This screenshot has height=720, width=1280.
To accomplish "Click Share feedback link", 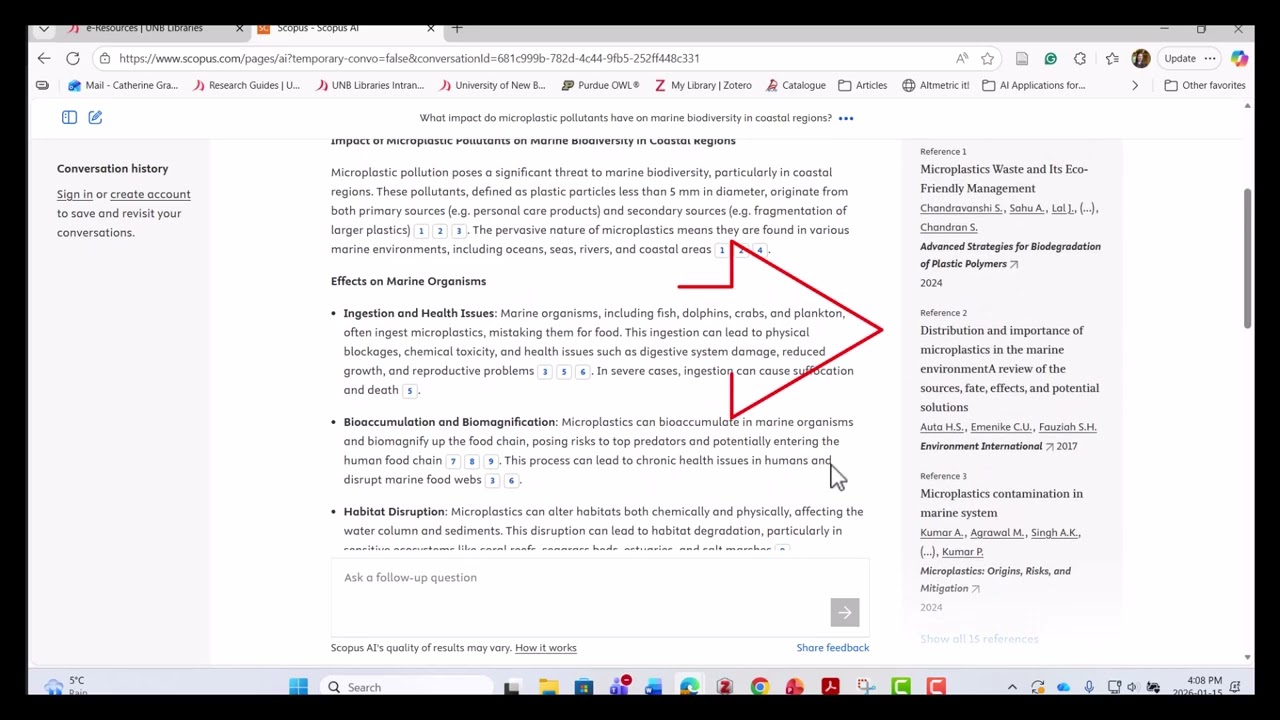I will click(833, 648).
